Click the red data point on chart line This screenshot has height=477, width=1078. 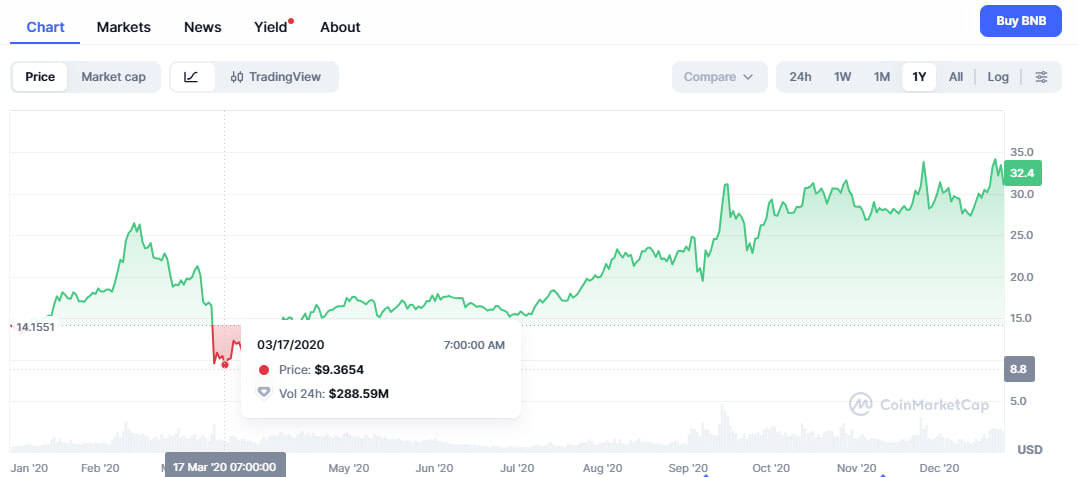pos(224,364)
